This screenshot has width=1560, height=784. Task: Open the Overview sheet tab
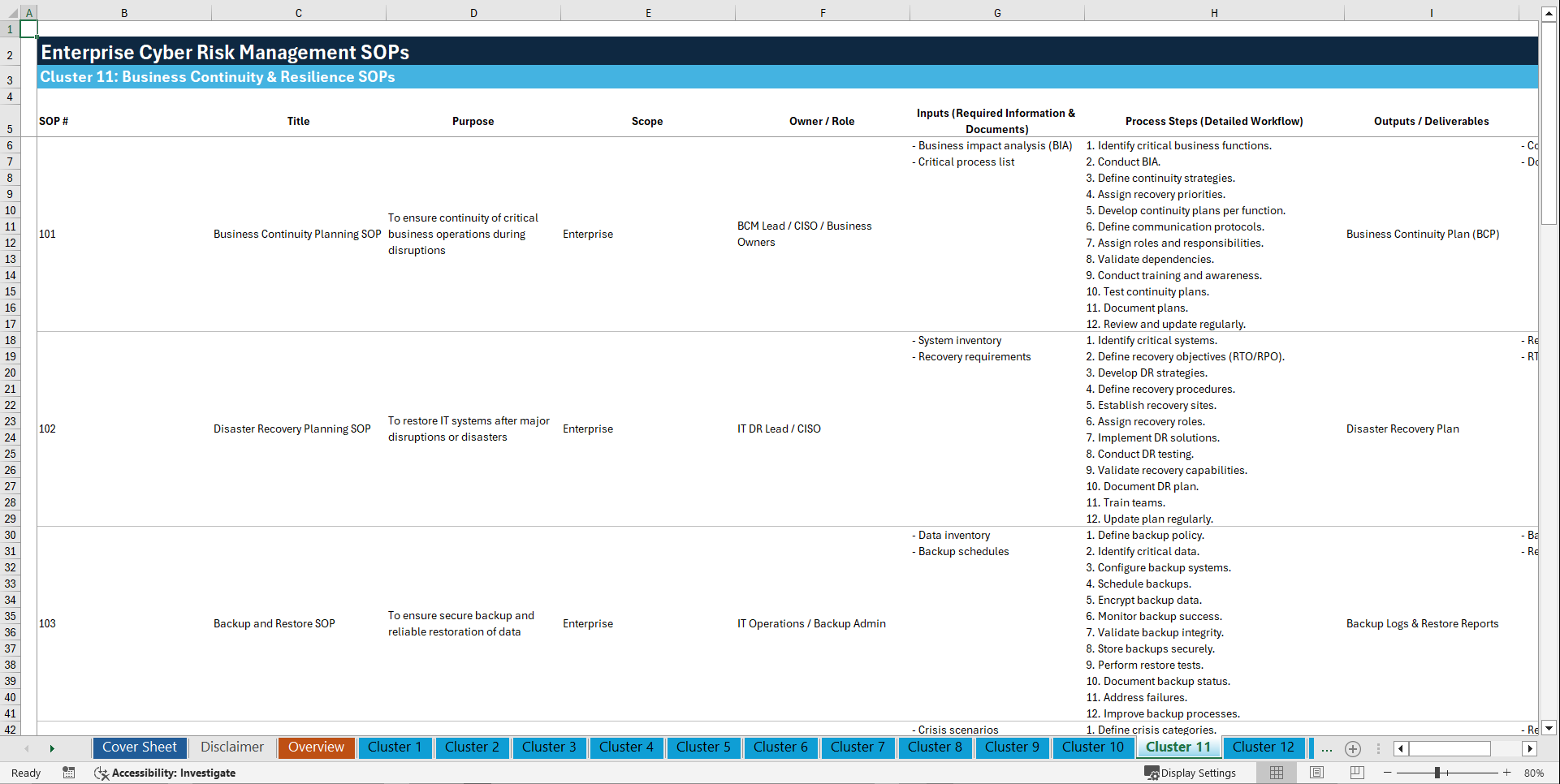316,747
